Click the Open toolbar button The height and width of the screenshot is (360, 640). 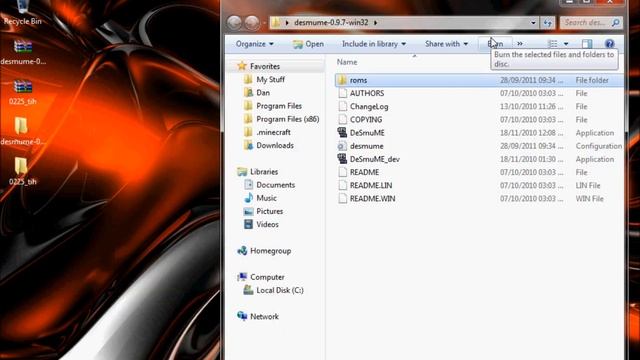[x=308, y=44]
